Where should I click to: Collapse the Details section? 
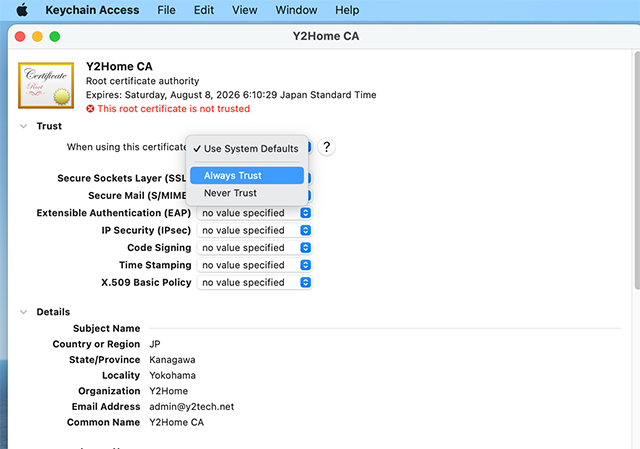[24, 312]
